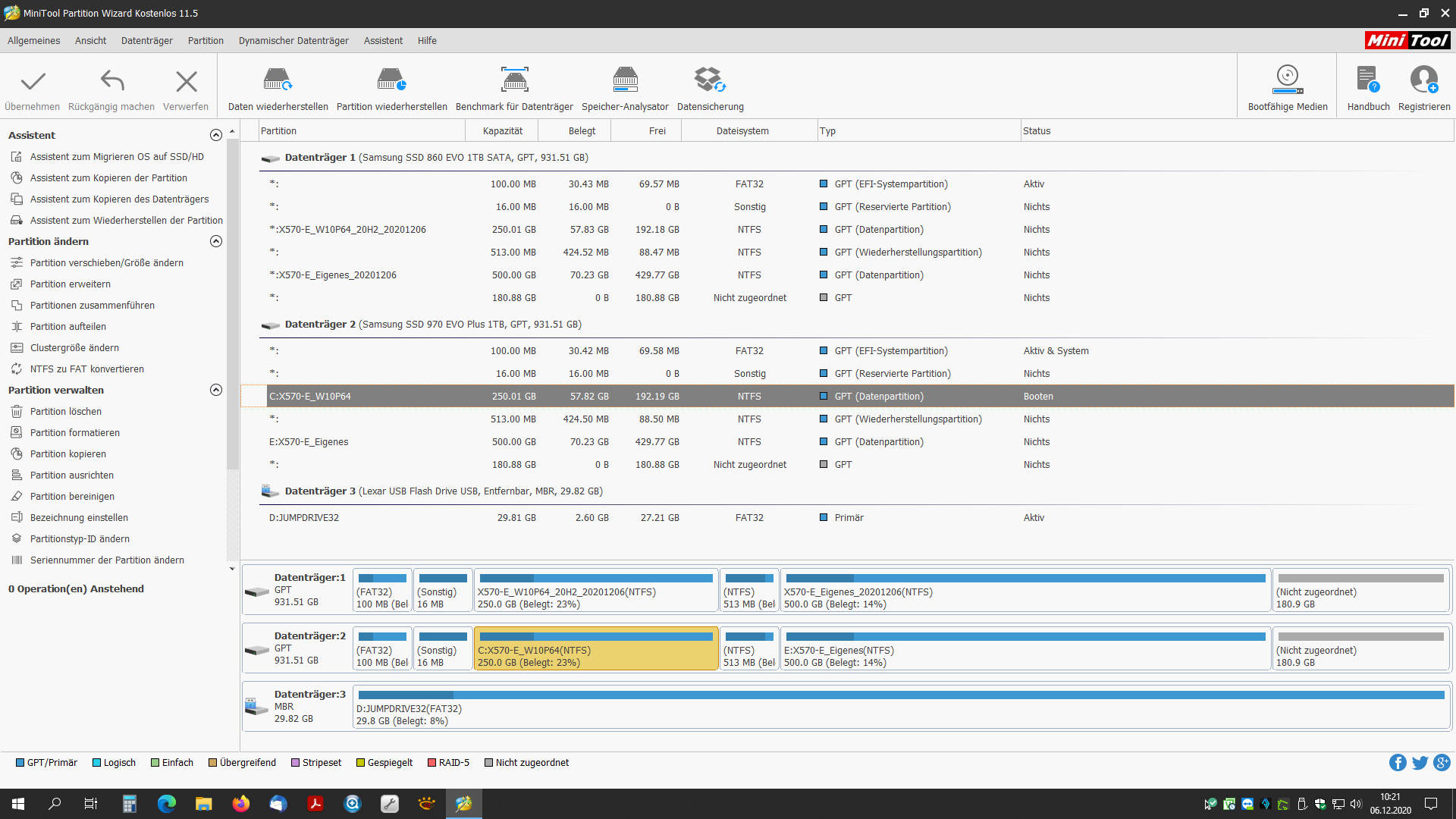Open the Ansicht menu
The width and height of the screenshot is (1456, 819).
tap(90, 41)
